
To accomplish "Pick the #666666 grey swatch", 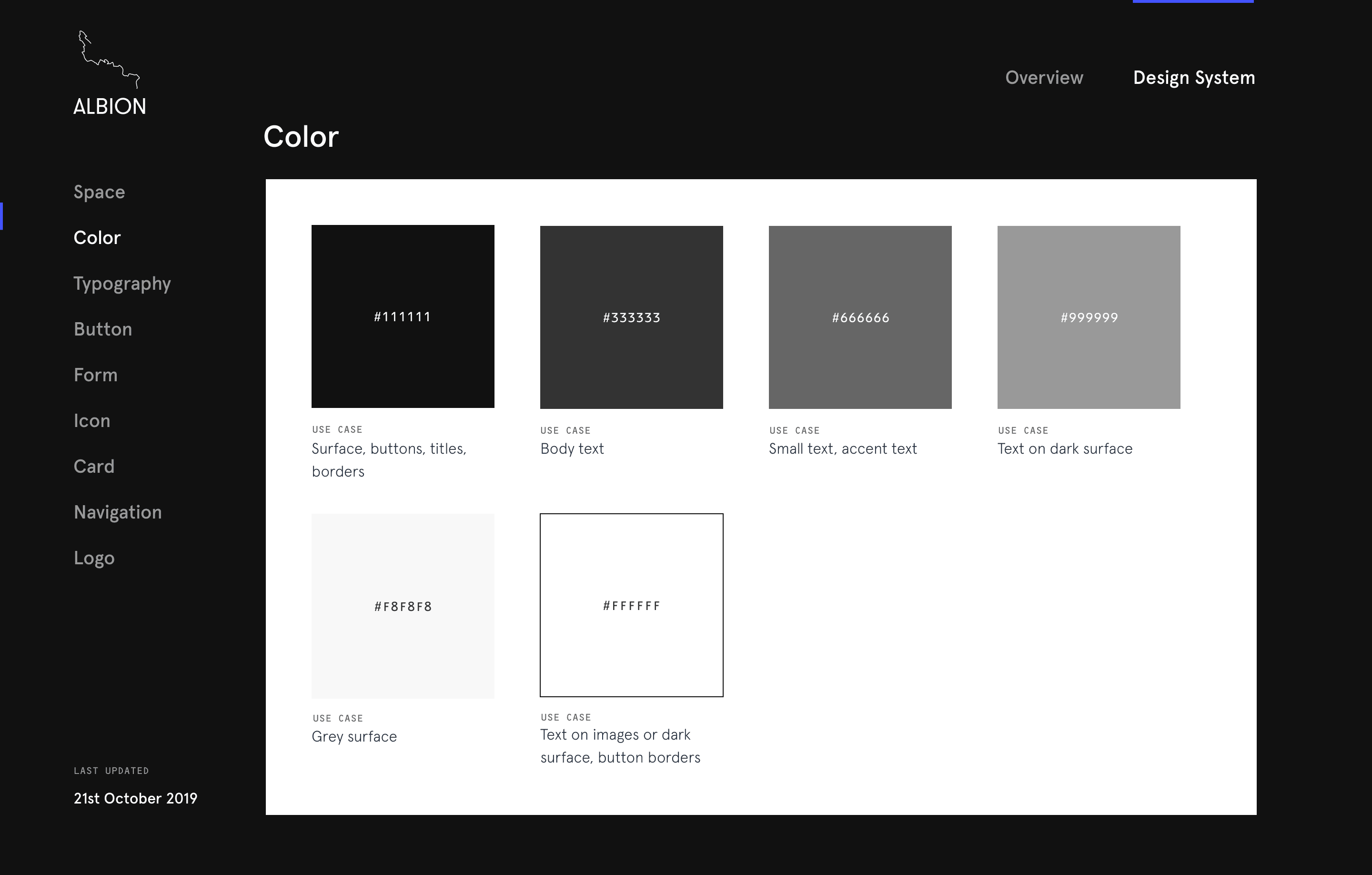I will (860, 317).
